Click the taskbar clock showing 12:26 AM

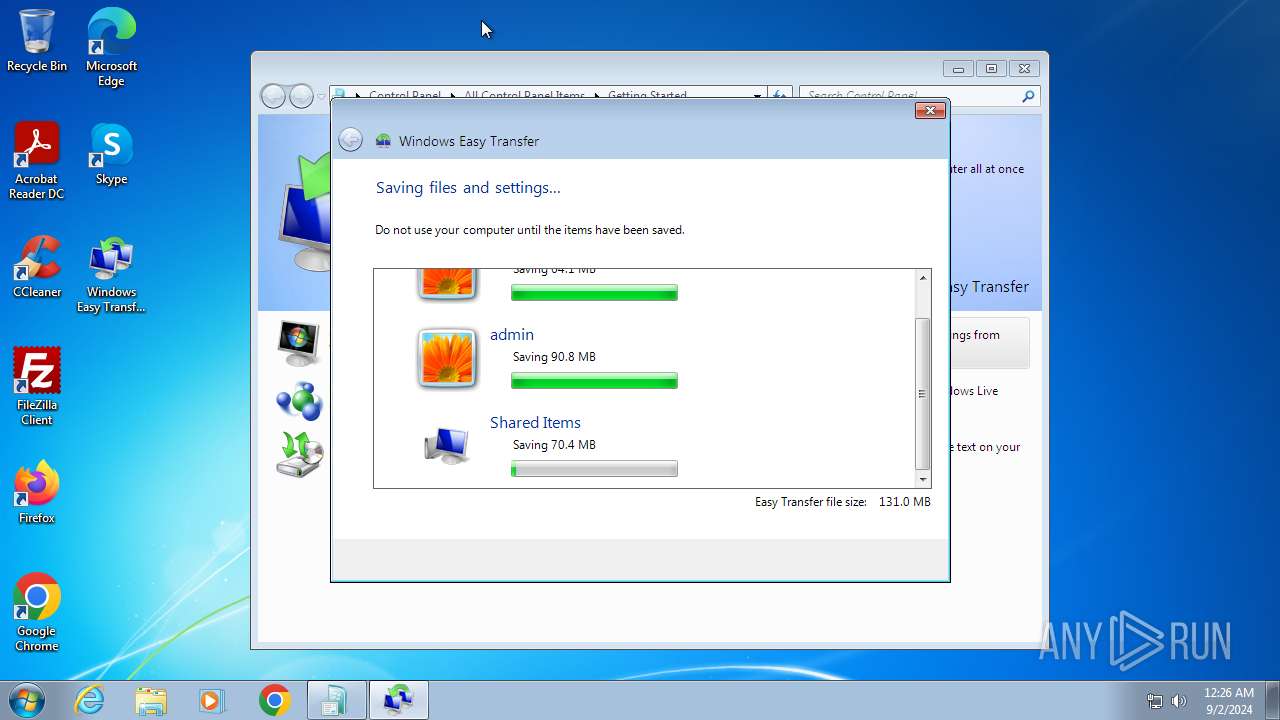click(x=1229, y=701)
